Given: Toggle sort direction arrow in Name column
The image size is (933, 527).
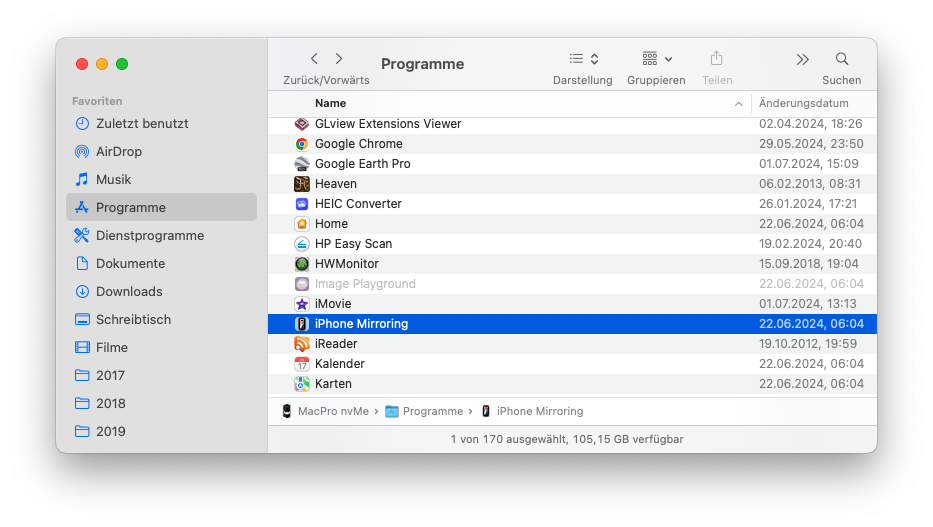Looking at the screenshot, I should tap(738, 103).
